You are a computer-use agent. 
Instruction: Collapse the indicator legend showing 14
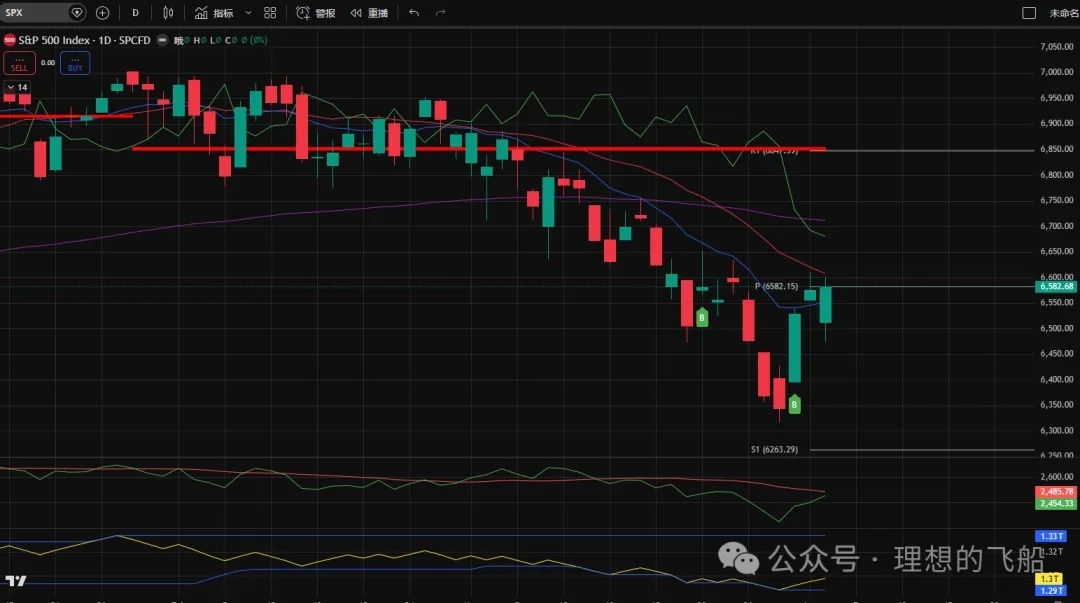point(10,88)
